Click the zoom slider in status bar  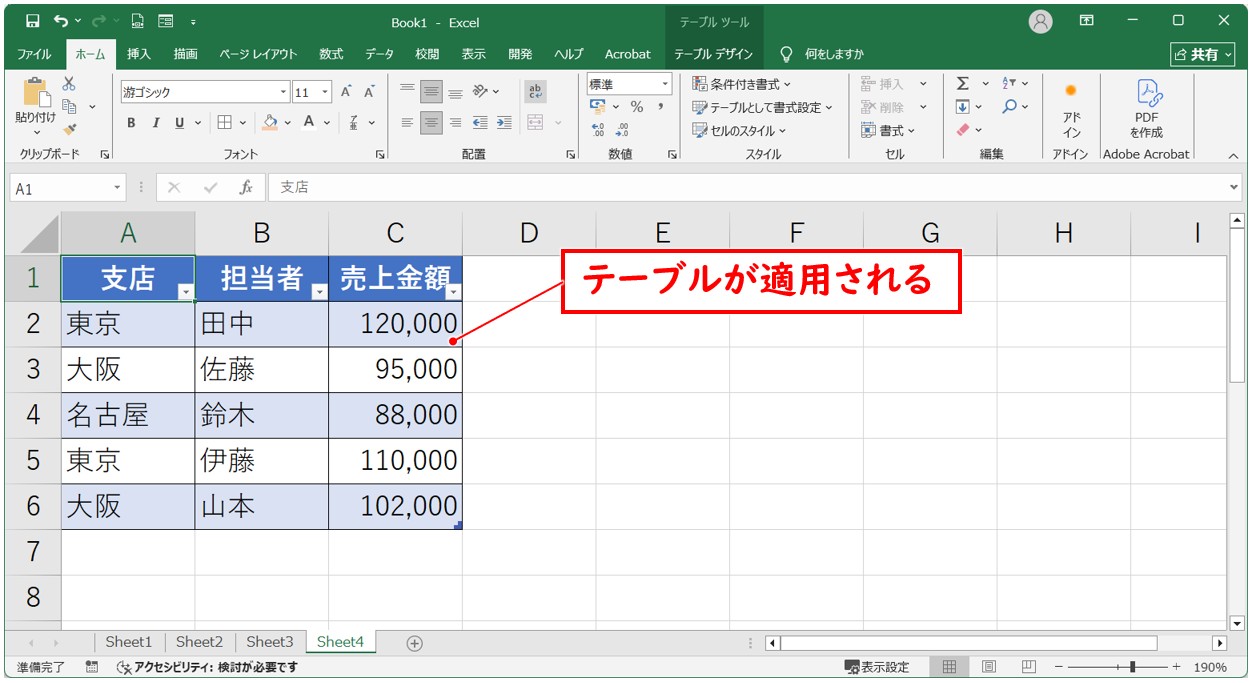pyautogui.click(x=1131, y=667)
